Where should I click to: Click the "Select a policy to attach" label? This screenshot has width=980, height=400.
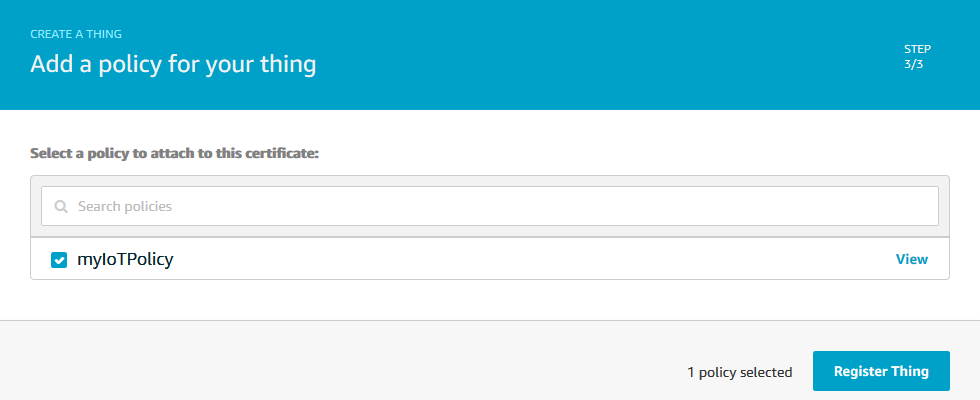(x=175, y=155)
